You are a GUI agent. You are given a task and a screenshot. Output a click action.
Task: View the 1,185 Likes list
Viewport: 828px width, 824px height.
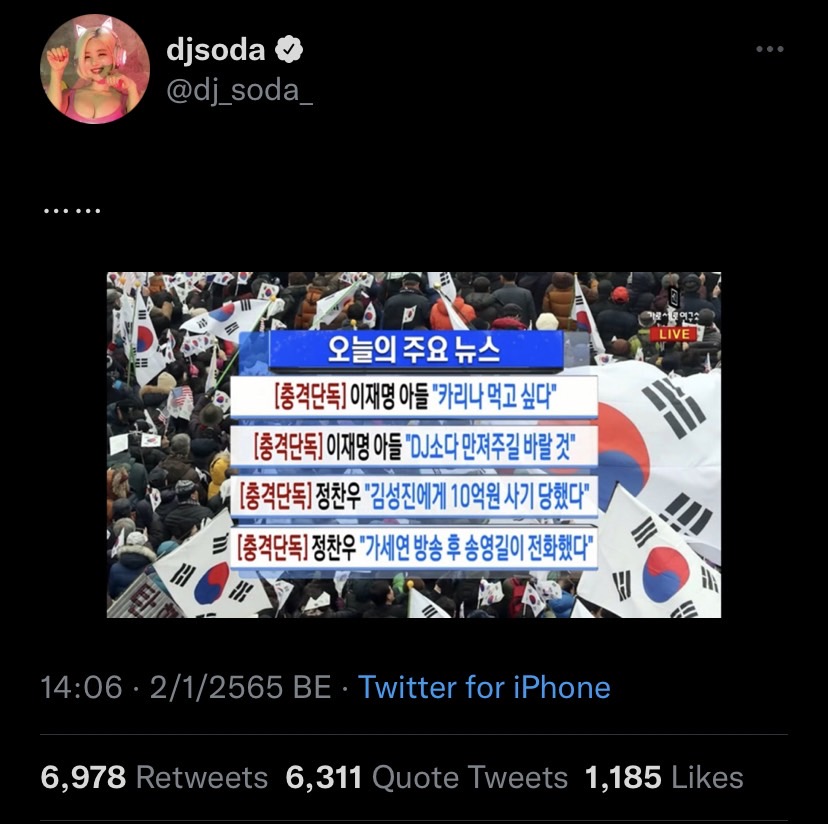click(x=664, y=778)
